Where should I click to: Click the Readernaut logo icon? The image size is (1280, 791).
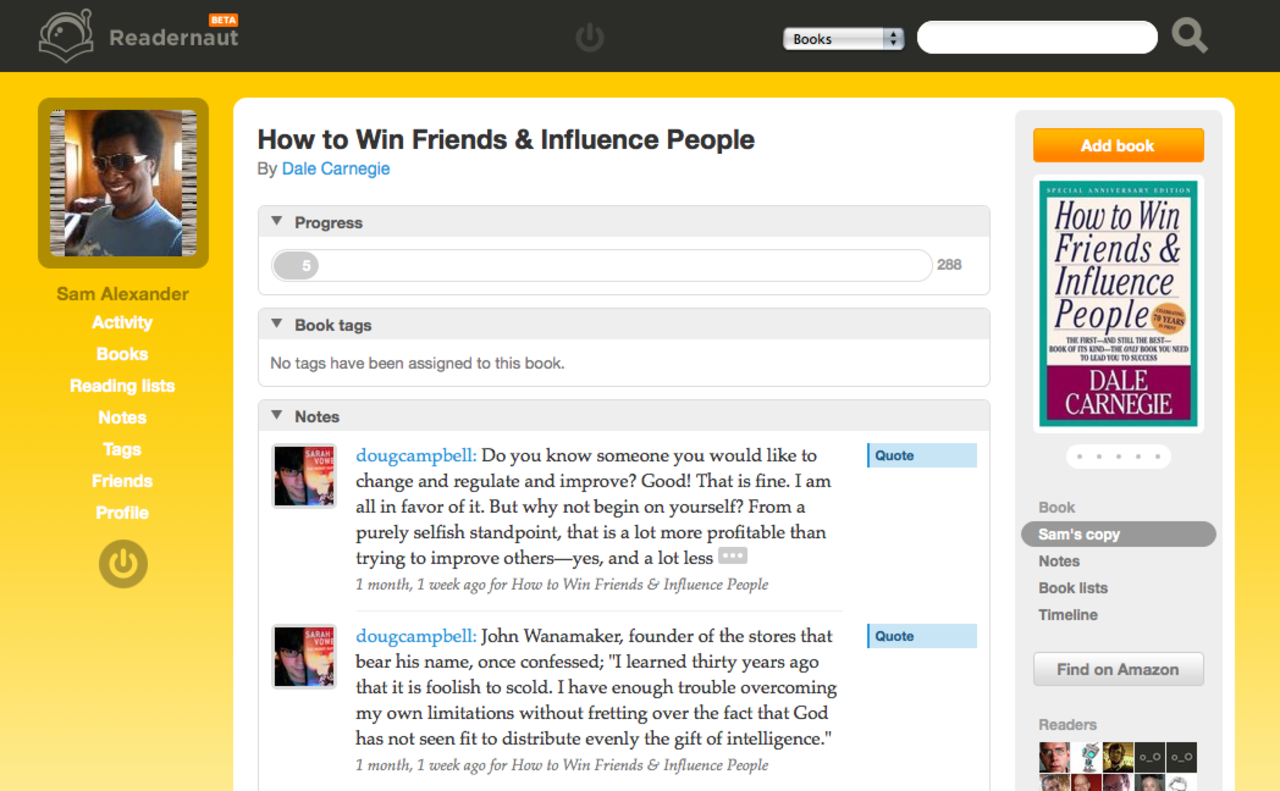66,36
